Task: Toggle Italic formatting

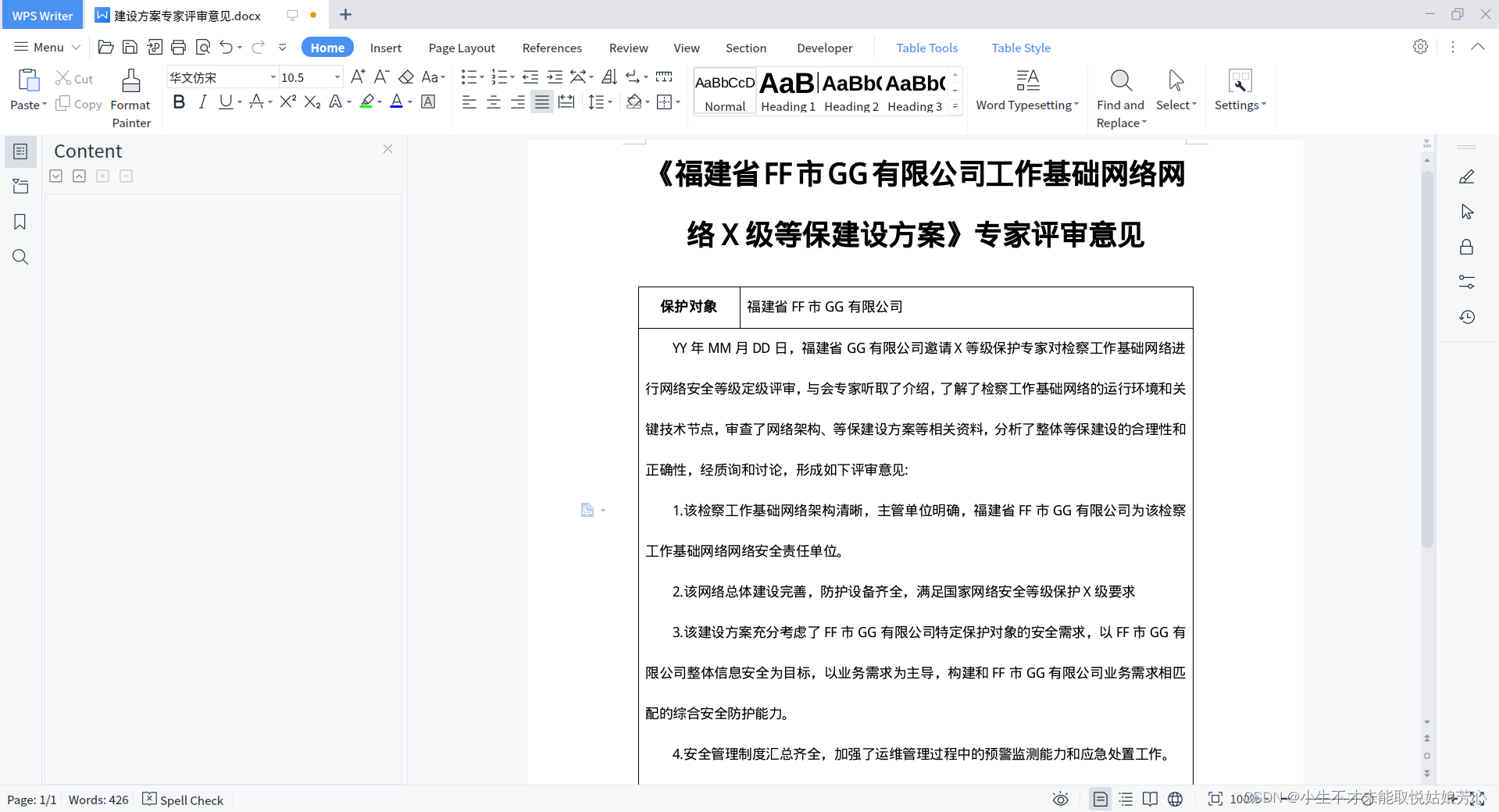Action: [203, 101]
